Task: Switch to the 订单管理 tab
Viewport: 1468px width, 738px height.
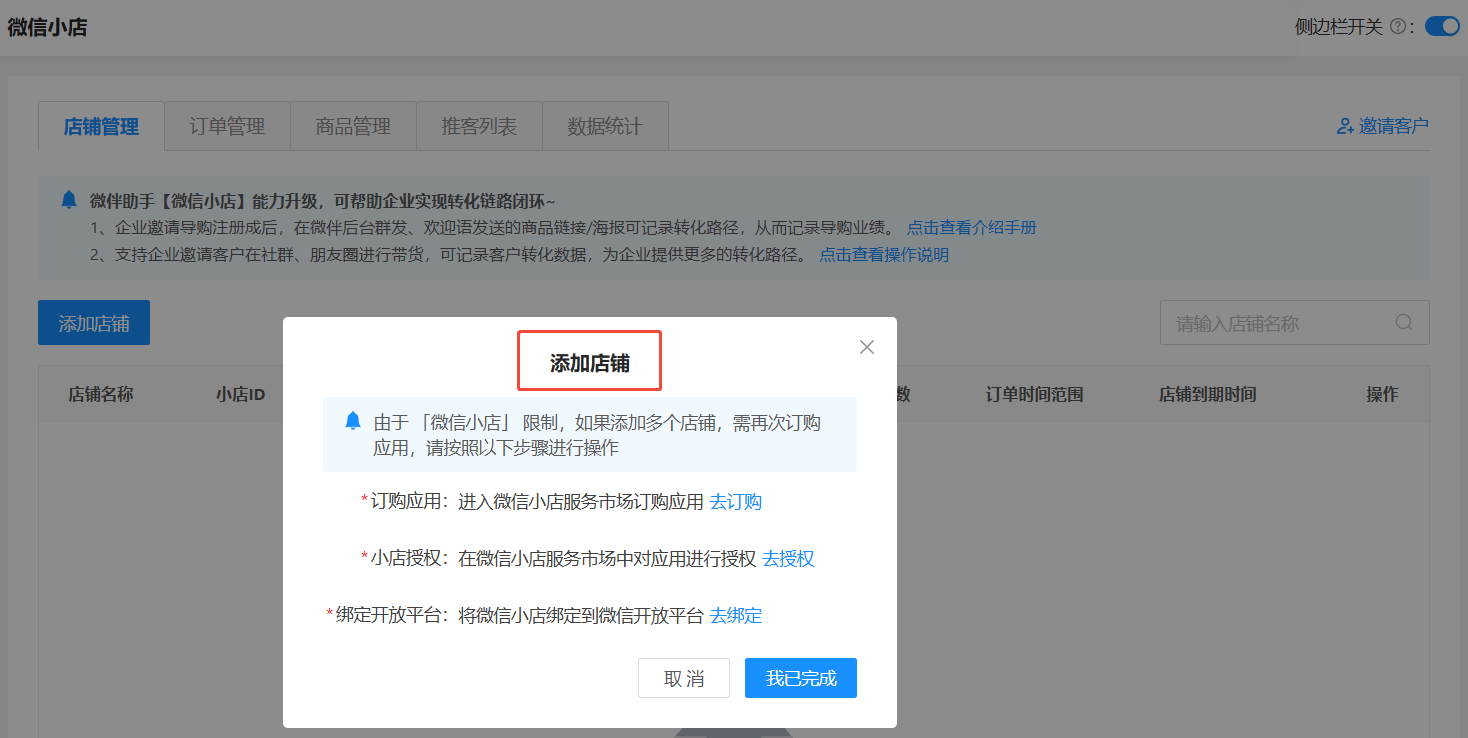Action: [x=227, y=126]
